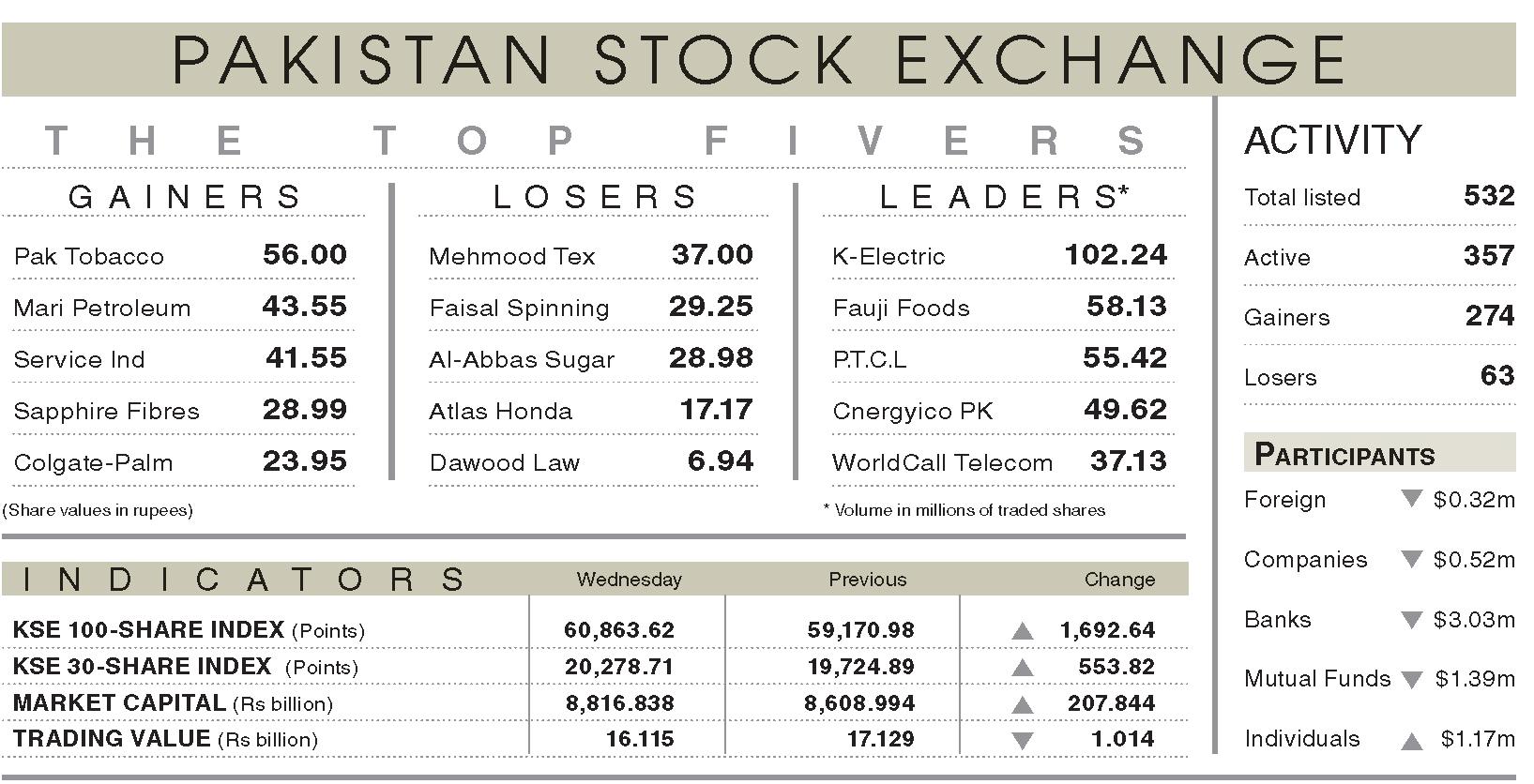Screen dimensions: 1534x784
Task: Click the up arrow beside KSE 100-Share change
Action: (x=1023, y=632)
